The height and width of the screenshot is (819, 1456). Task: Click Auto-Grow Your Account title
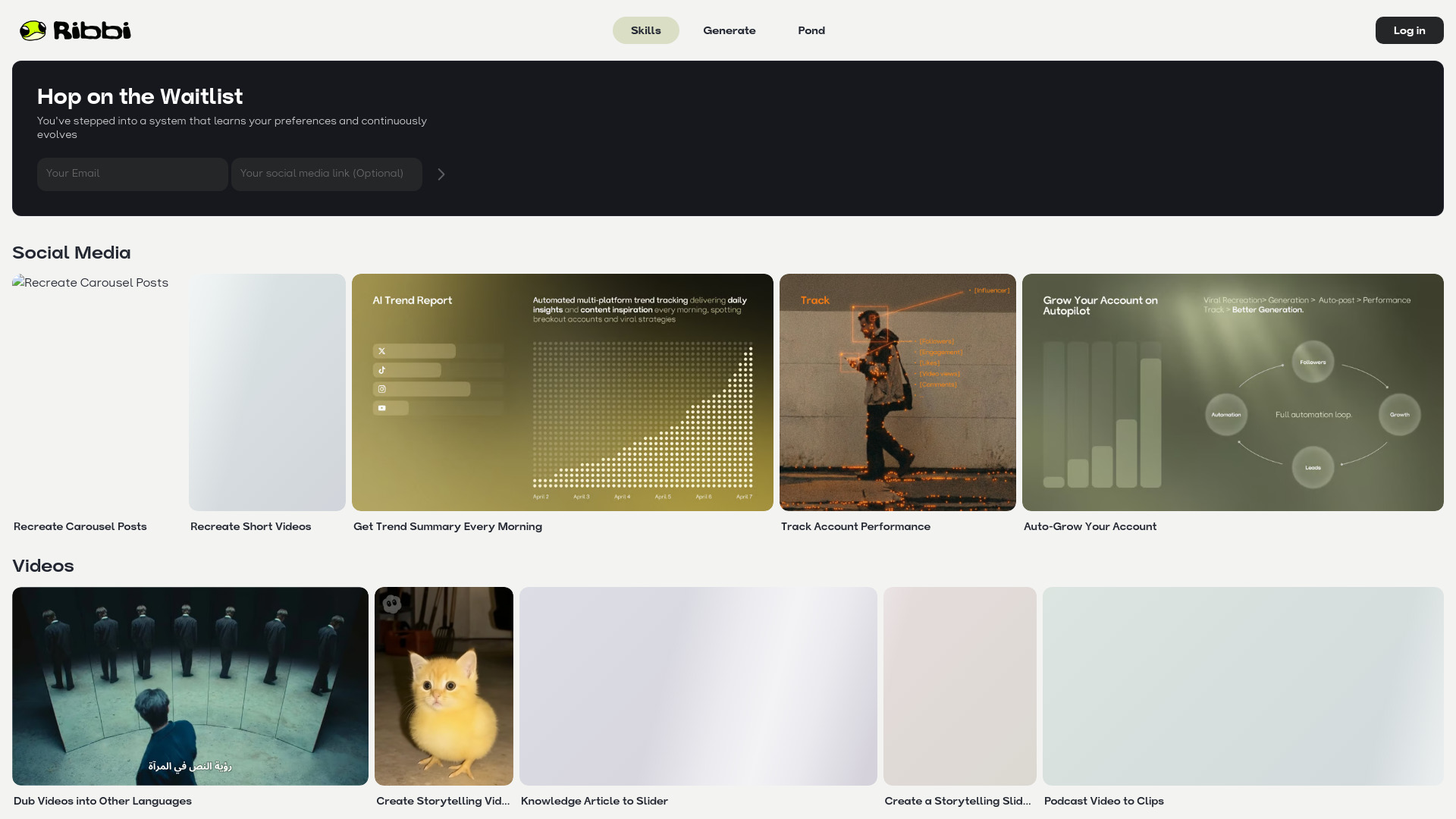1090,526
